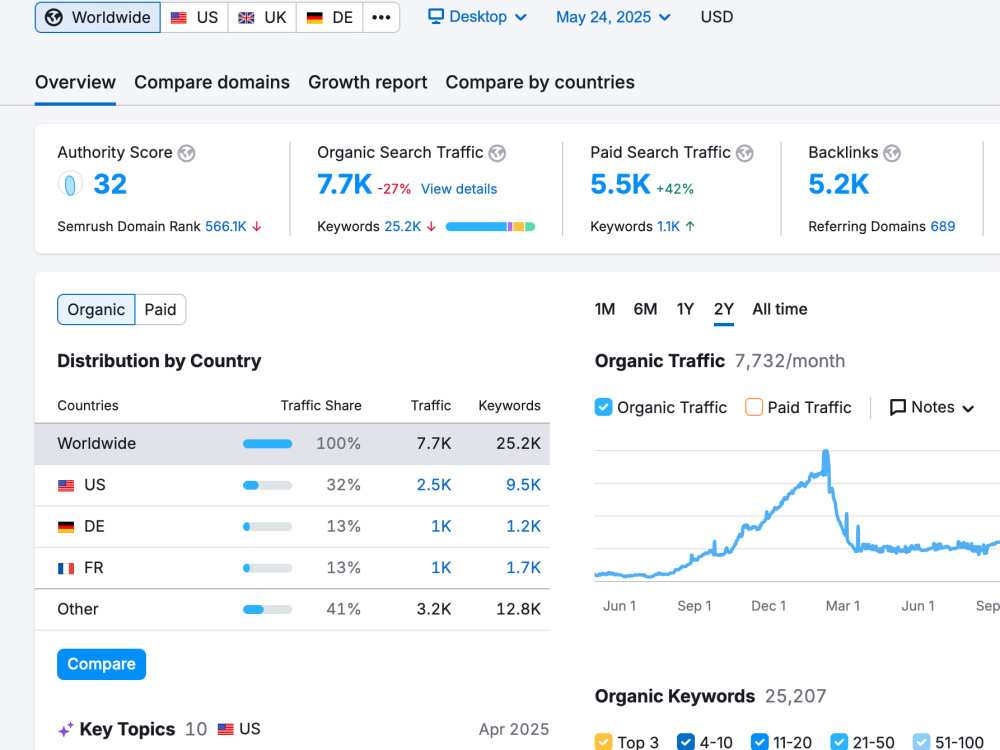Click Organic Search Traffic value 7.7K
The height and width of the screenshot is (750, 1000).
pyautogui.click(x=344, y=184)
